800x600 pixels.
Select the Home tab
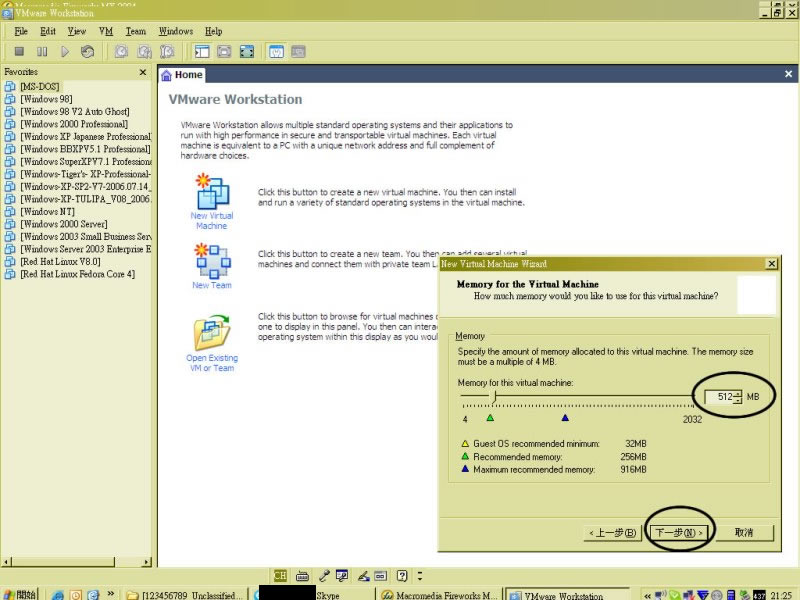pos(182,75)
